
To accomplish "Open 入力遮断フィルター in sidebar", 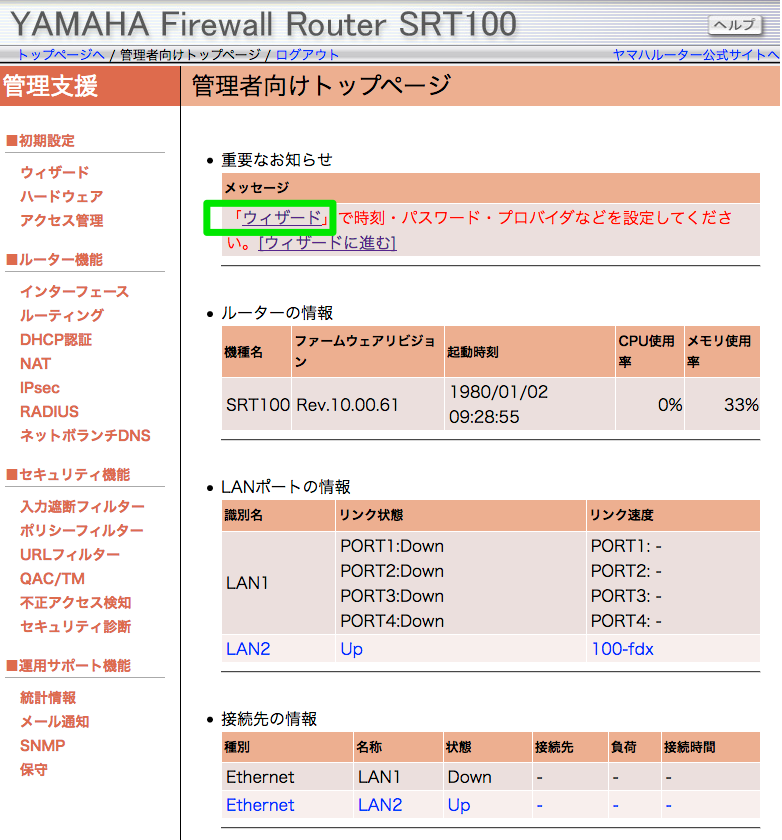I will point(82,507).
